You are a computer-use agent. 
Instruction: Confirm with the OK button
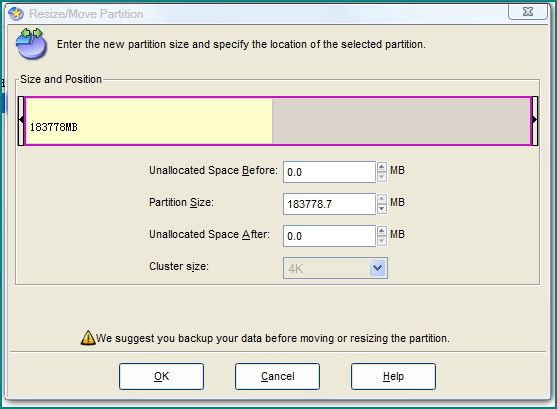(x=161, y=376)
